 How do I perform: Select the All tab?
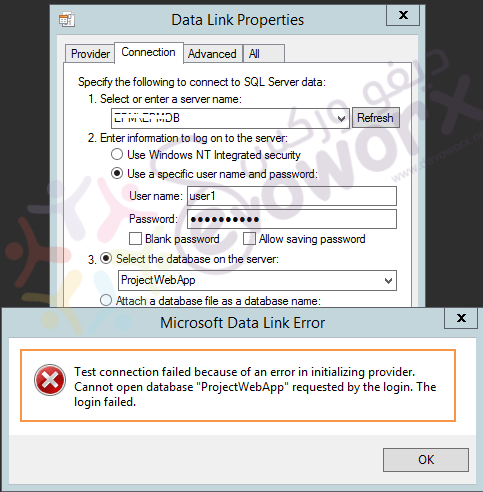[263, 54]
